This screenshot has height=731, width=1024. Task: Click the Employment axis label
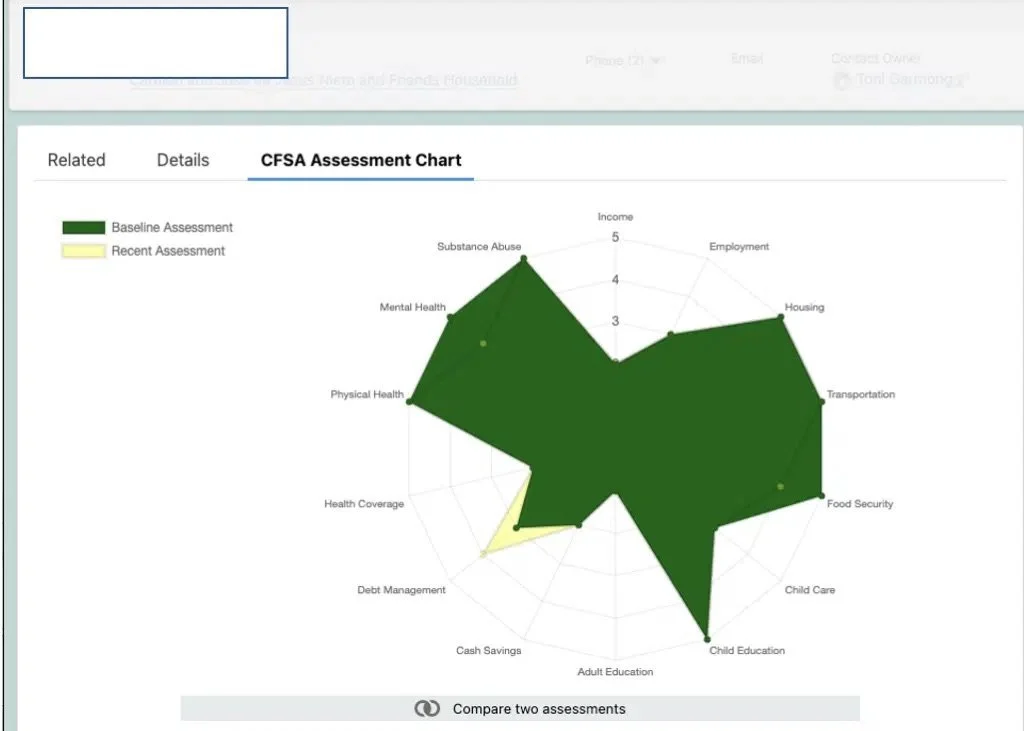coord(739,246)
